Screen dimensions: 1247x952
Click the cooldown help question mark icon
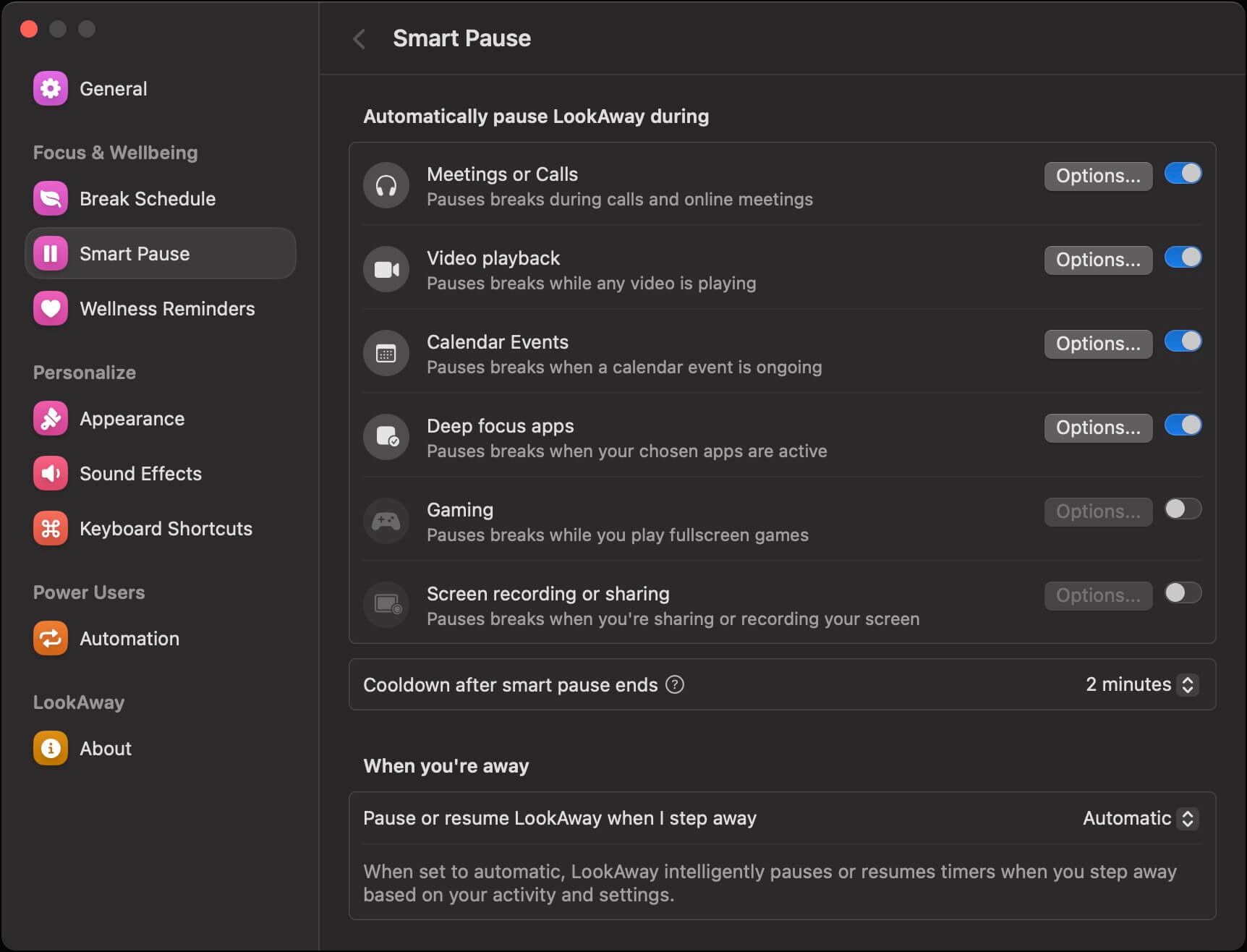point(674,684)
